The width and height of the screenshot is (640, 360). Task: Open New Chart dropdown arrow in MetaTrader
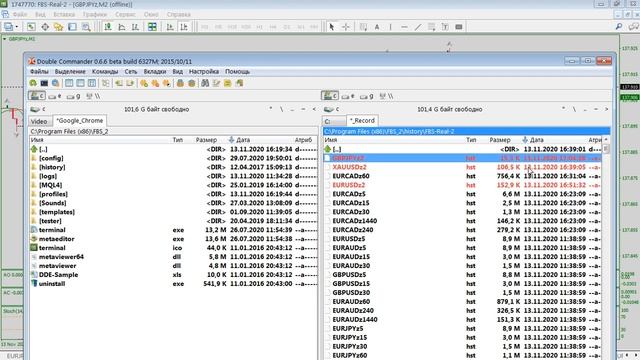coord(17,27)
